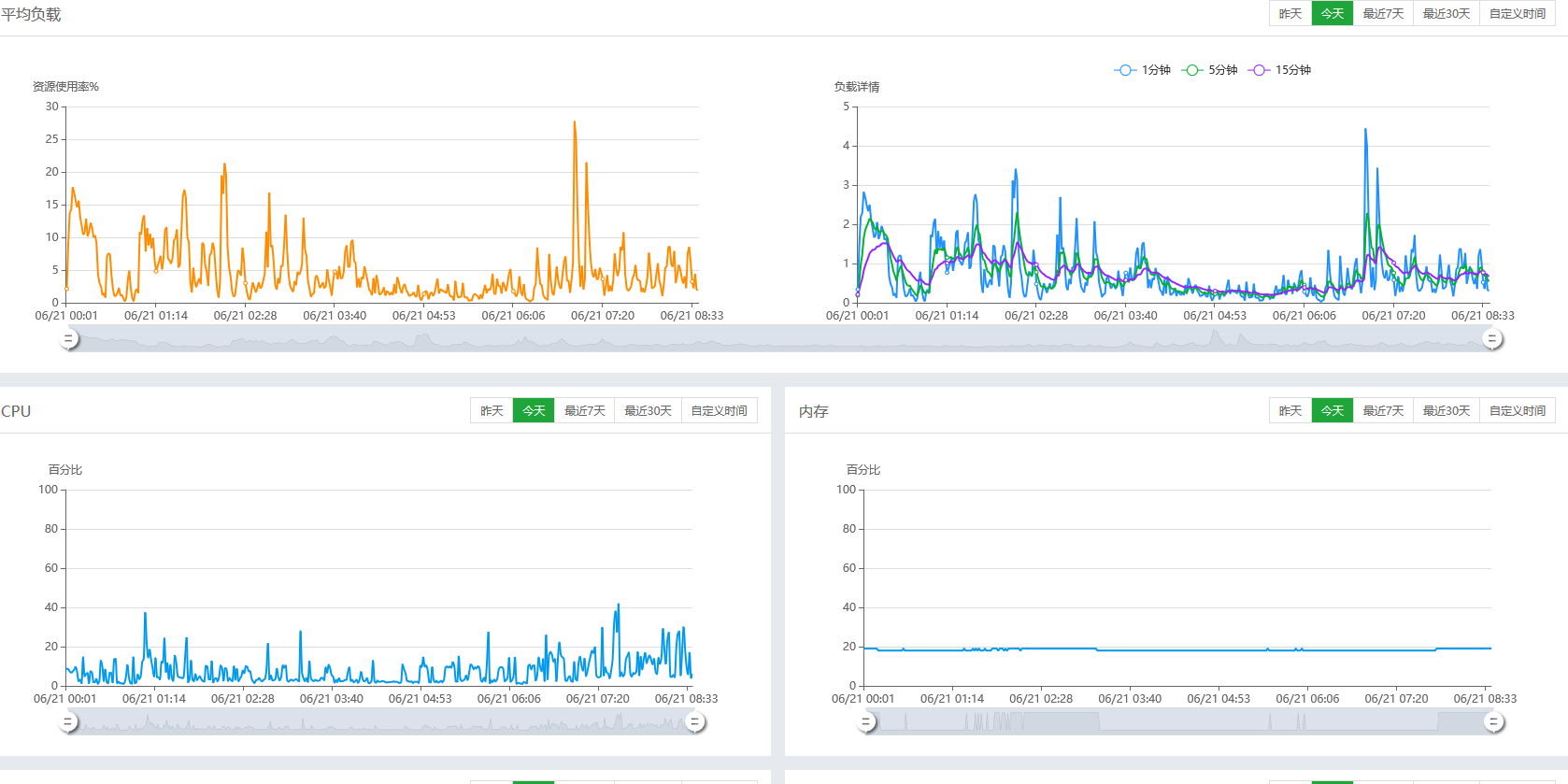This screenshot has height=784, width=1568.
Task: Toggle the 1分钟 legend series
Action: pos(1143,70)
